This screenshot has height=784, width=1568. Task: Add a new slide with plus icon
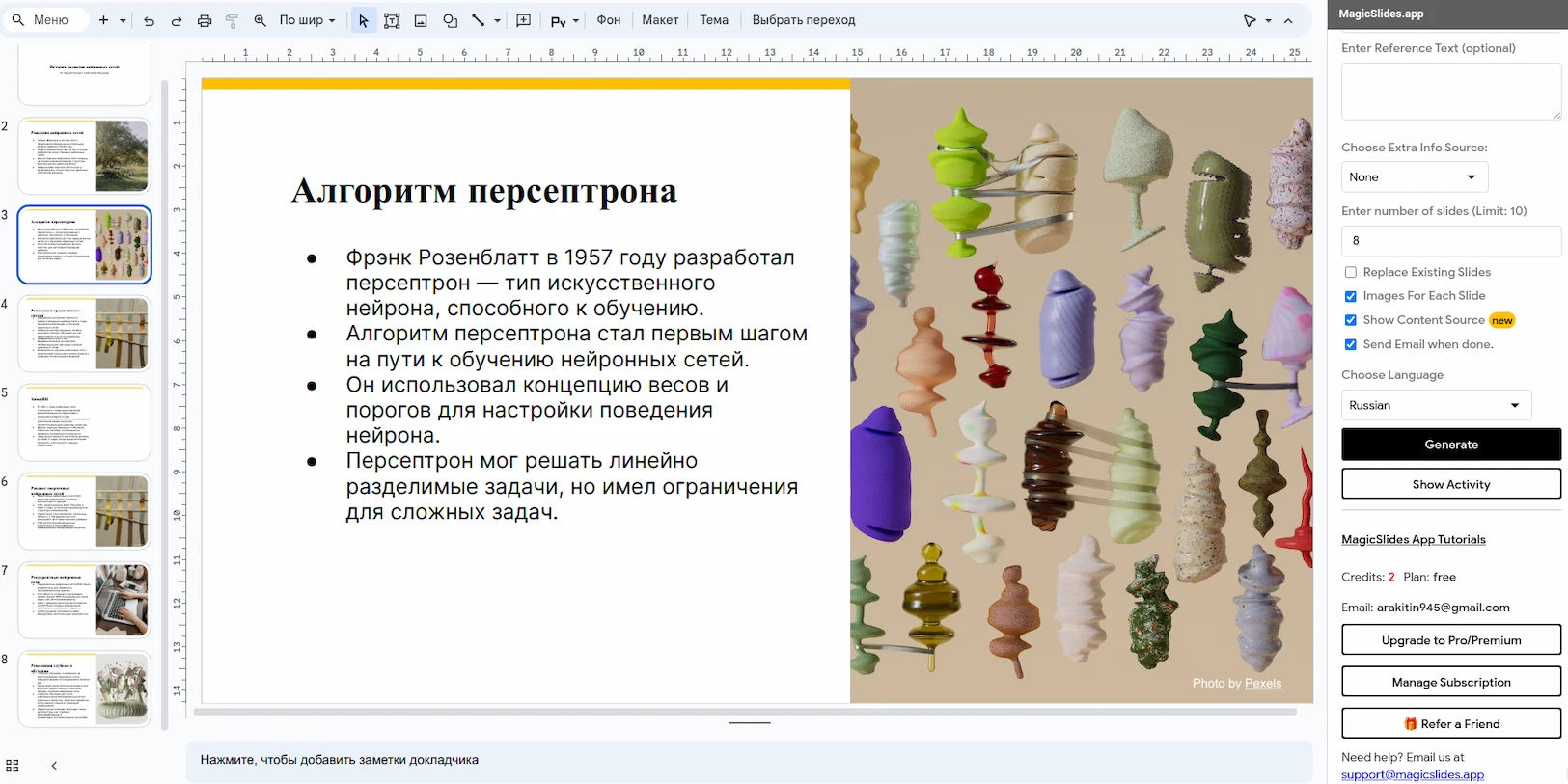pos(103,19)
